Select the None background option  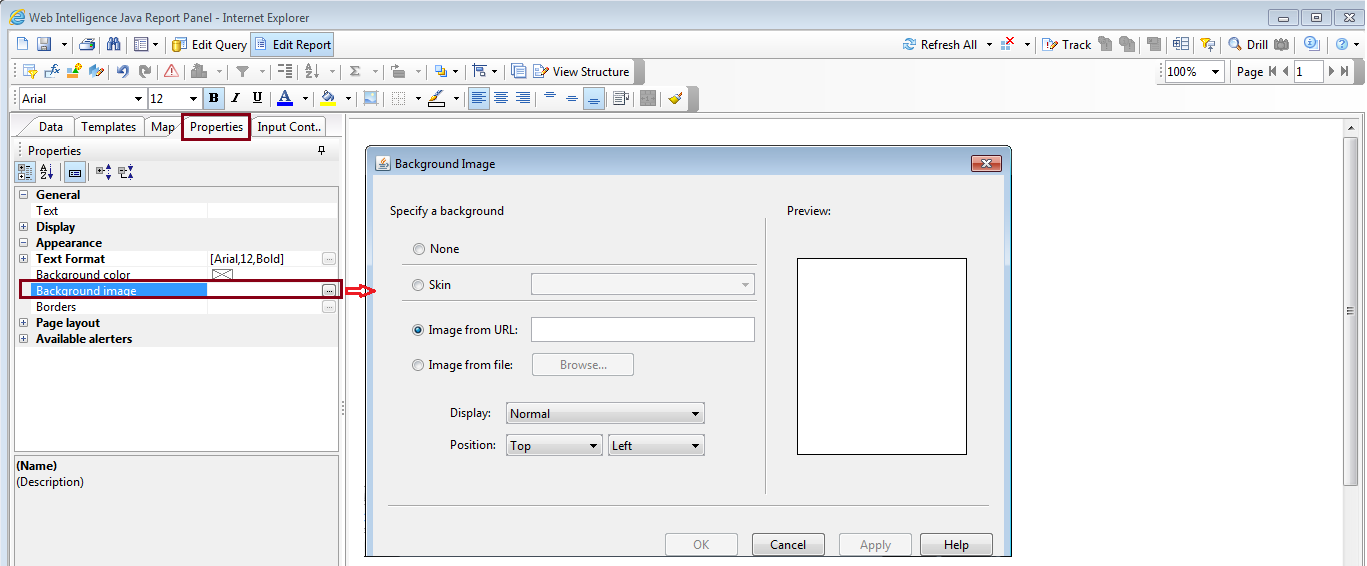click(x=419, y=249)
